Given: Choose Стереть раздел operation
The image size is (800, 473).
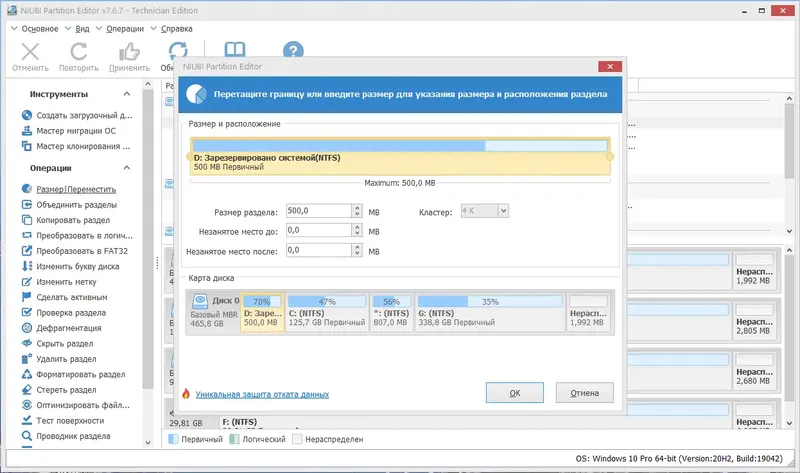Looking at the screenshot, I should click(x=59, y=390).
